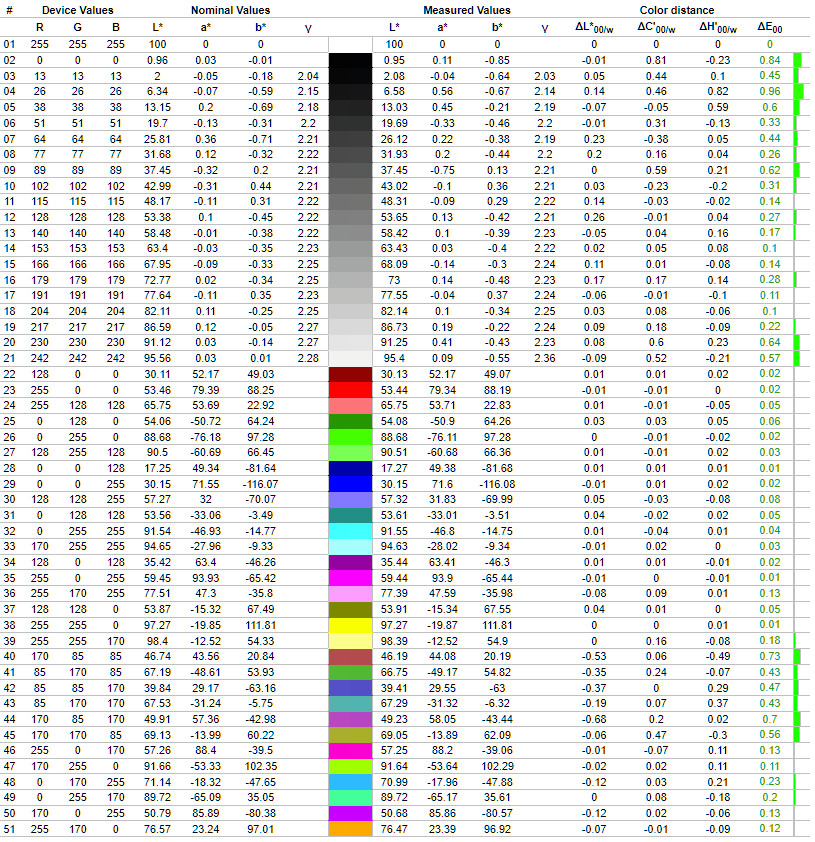
Task: Click the mid-gray swatch in row 12
Action: (350, 217)
